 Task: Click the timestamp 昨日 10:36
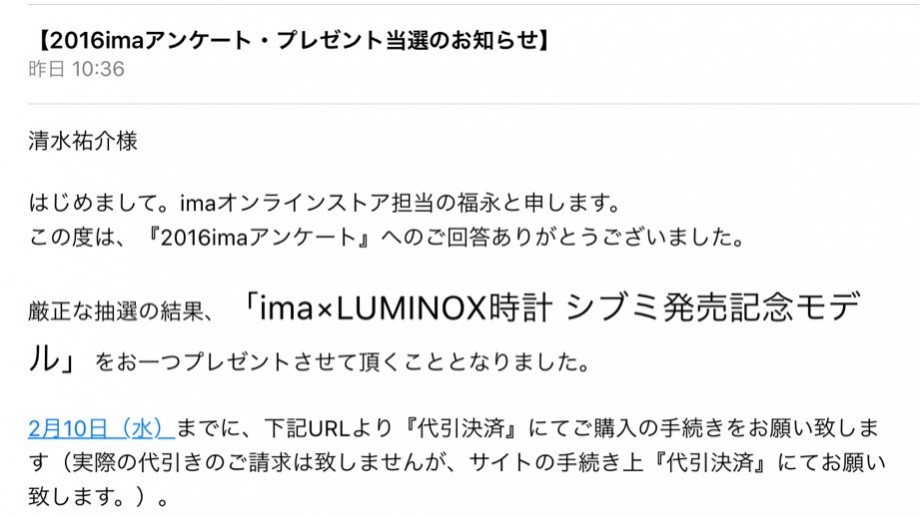coord(76,69)
